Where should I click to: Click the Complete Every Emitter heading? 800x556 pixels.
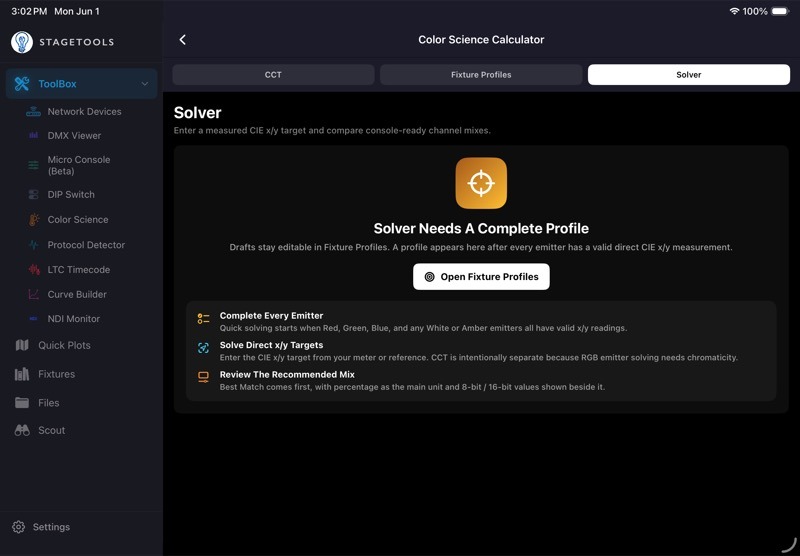pos(271,316)
